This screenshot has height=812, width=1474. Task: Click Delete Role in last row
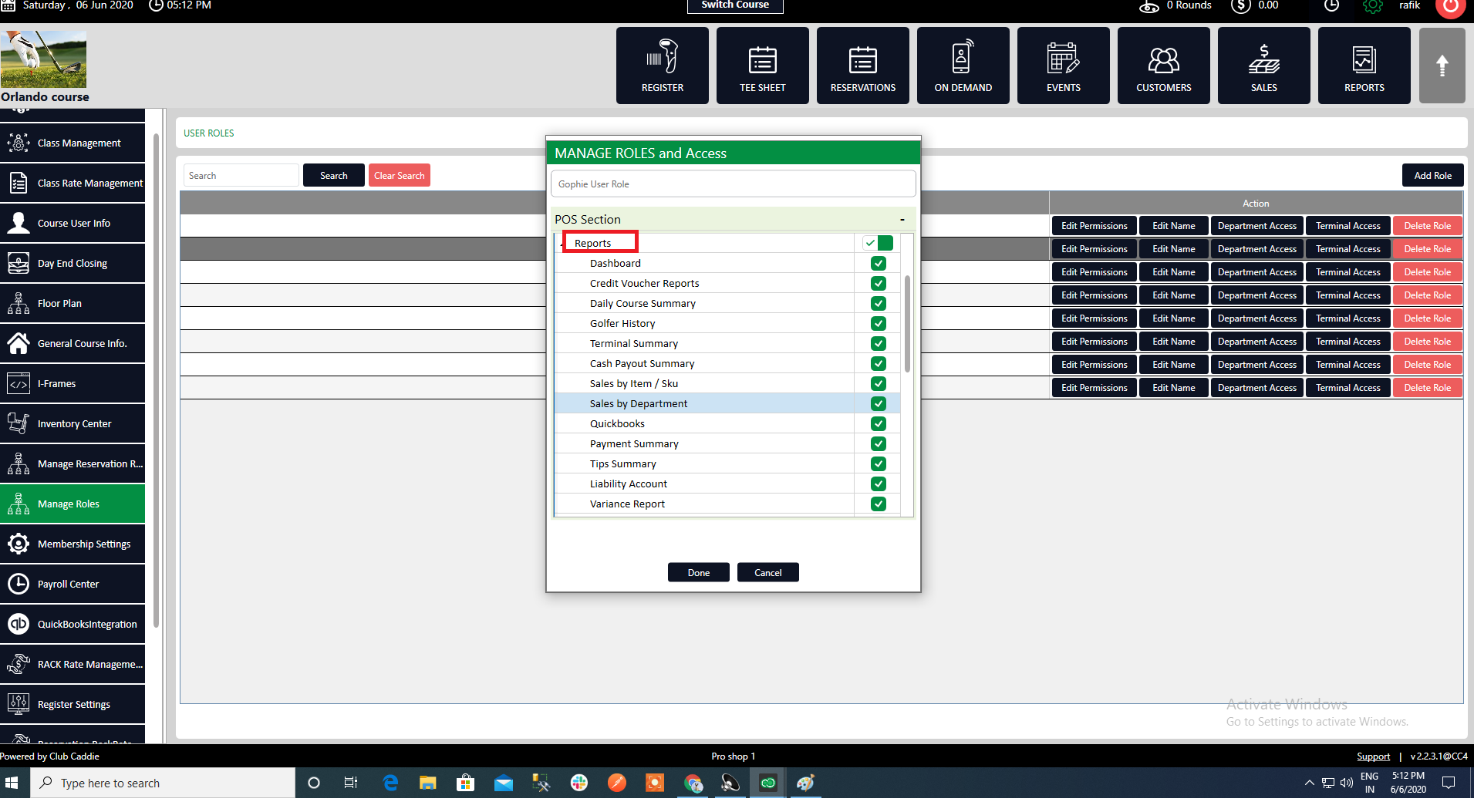1427,388
